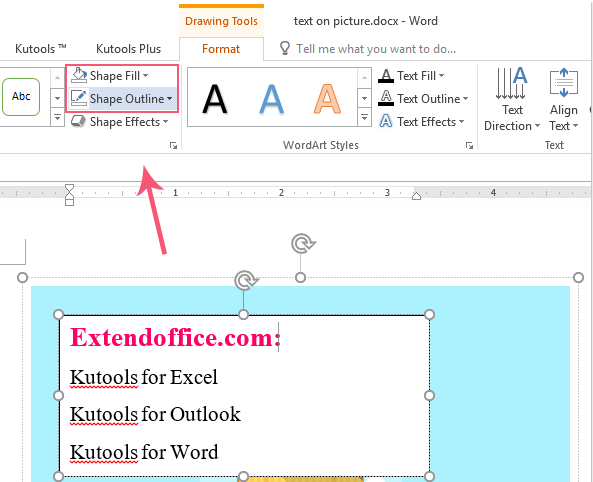Click the Shape Effects icon

[78, 121]
